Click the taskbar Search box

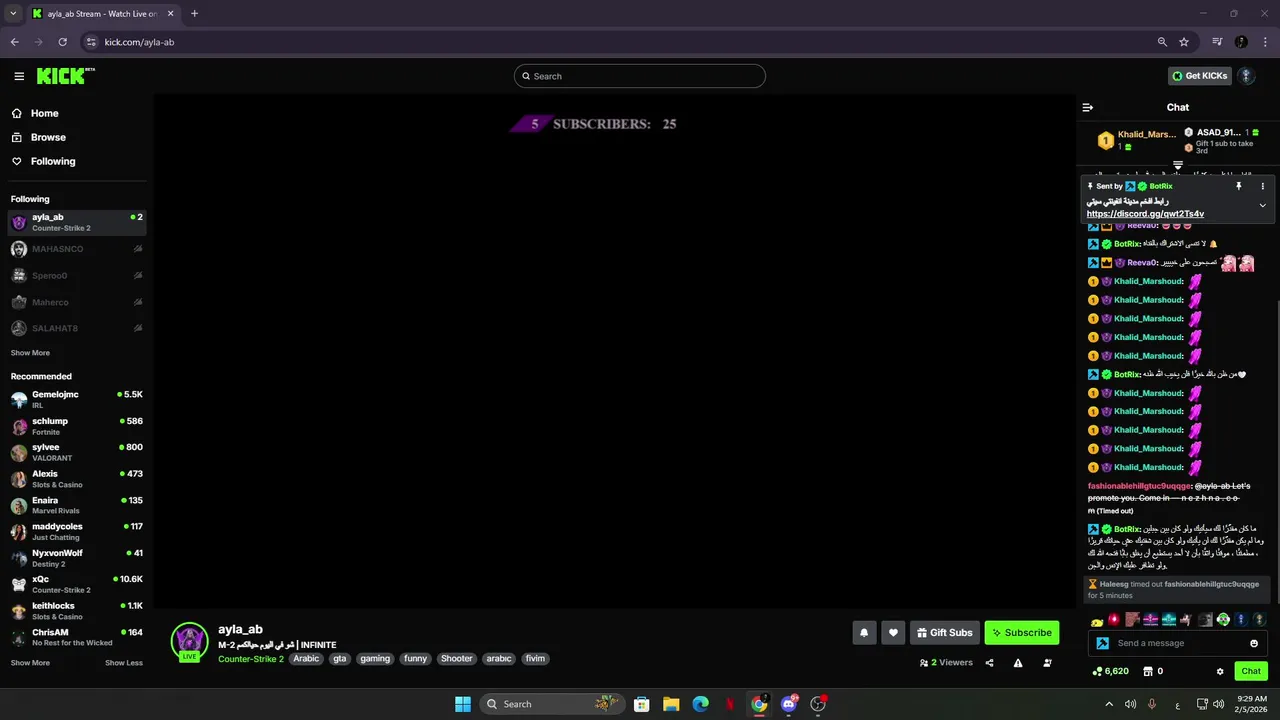pos(551,704)
